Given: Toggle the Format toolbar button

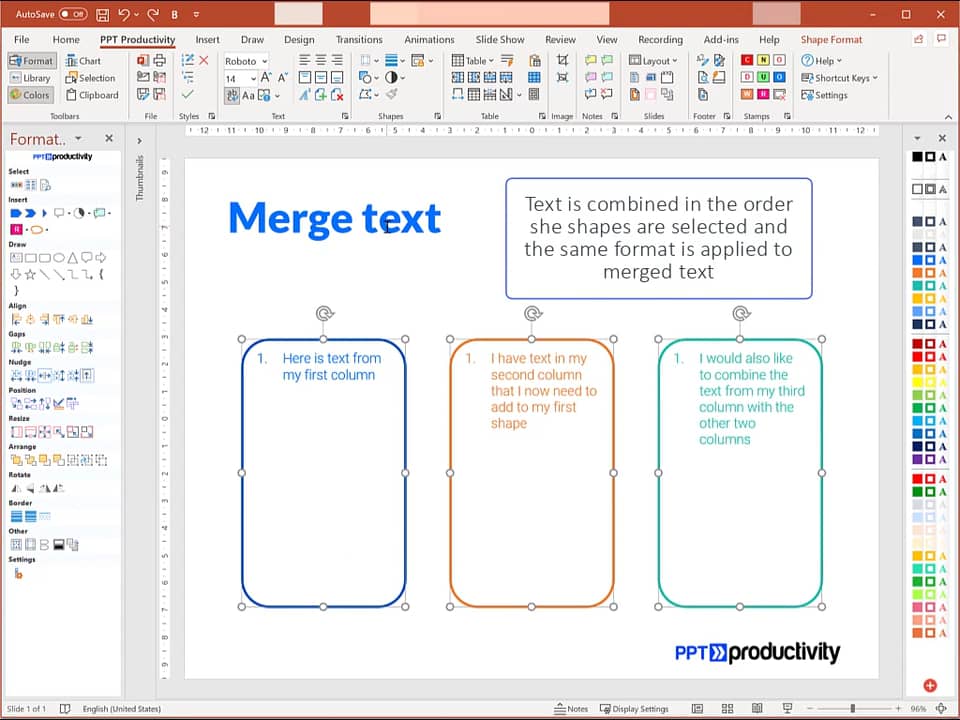Looking at the screenshot, I should (x=31, y=61).
